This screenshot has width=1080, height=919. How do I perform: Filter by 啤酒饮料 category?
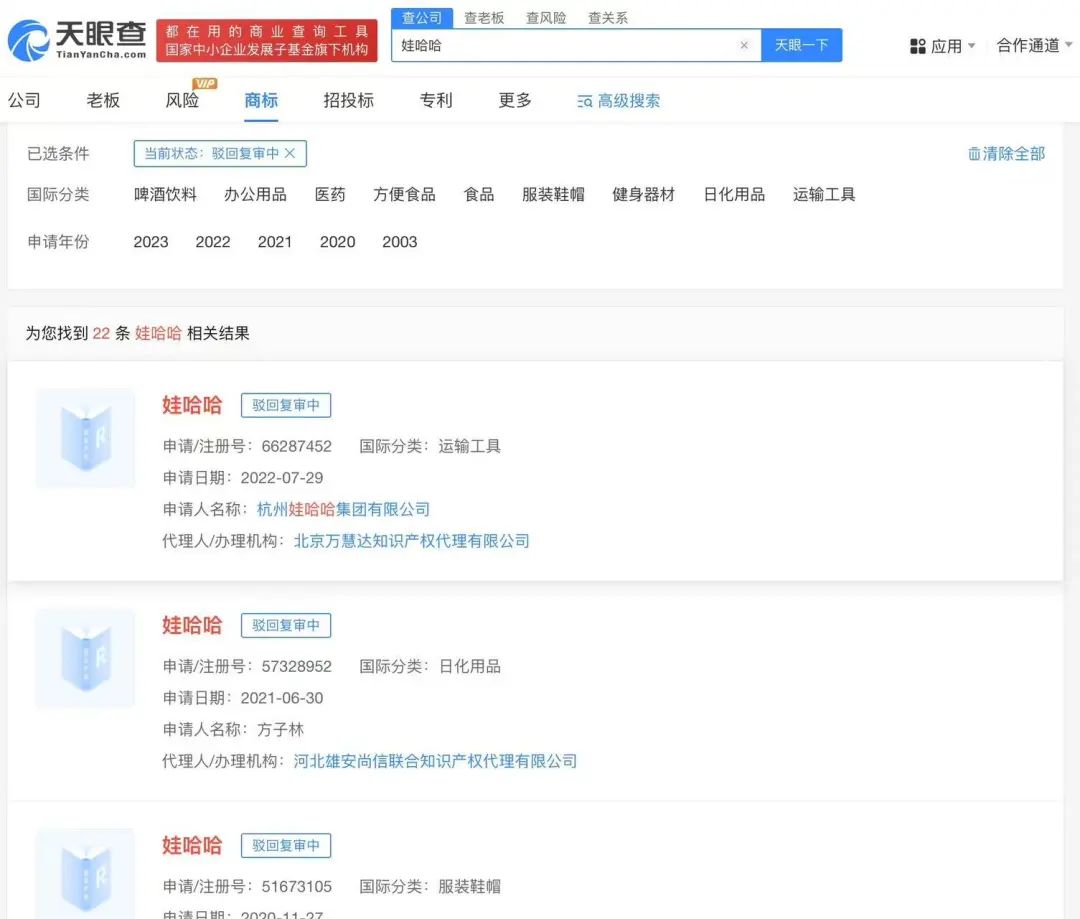click(x=165, y=194)
